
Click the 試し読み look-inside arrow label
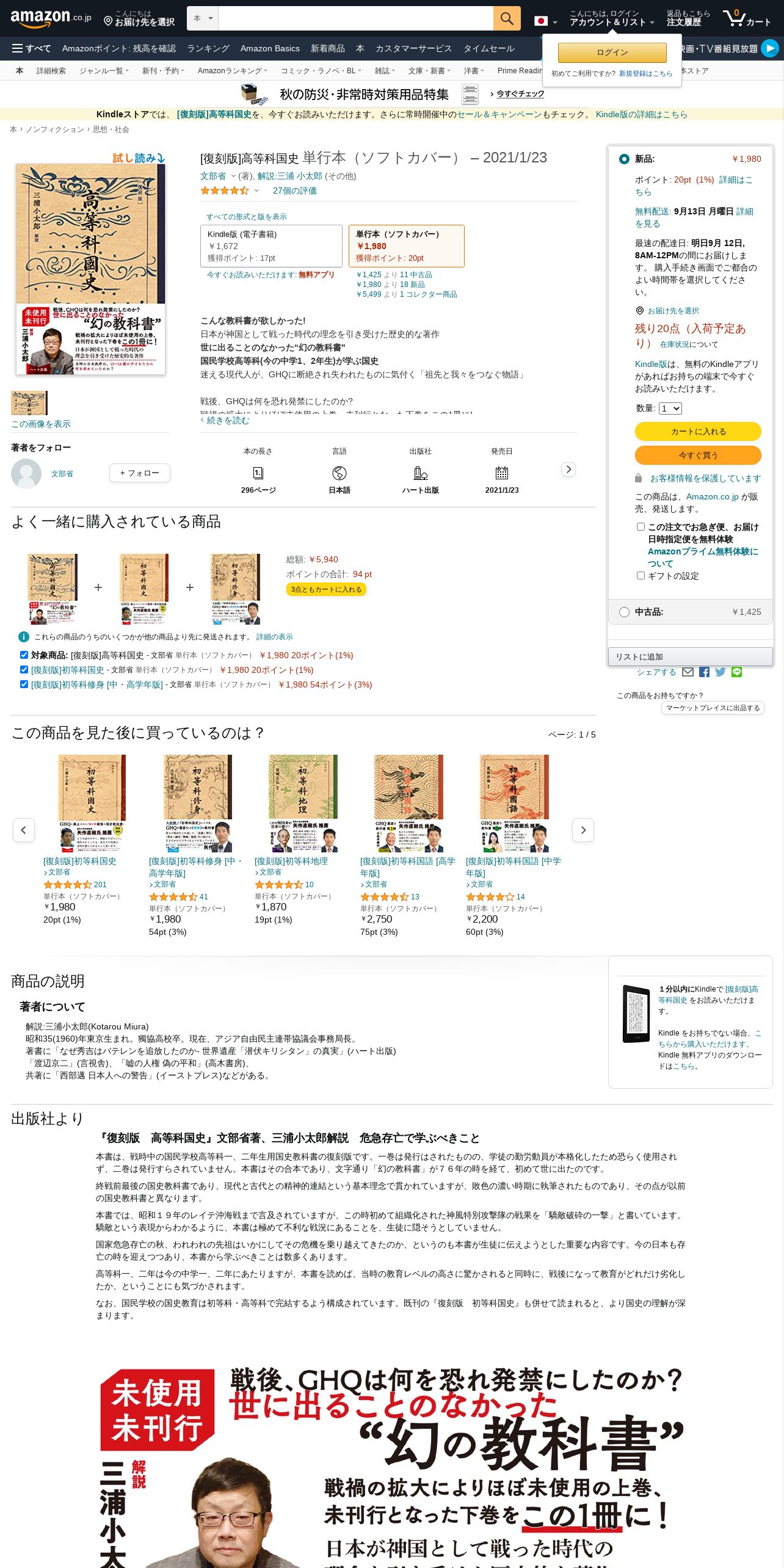[x=139, y=158]
